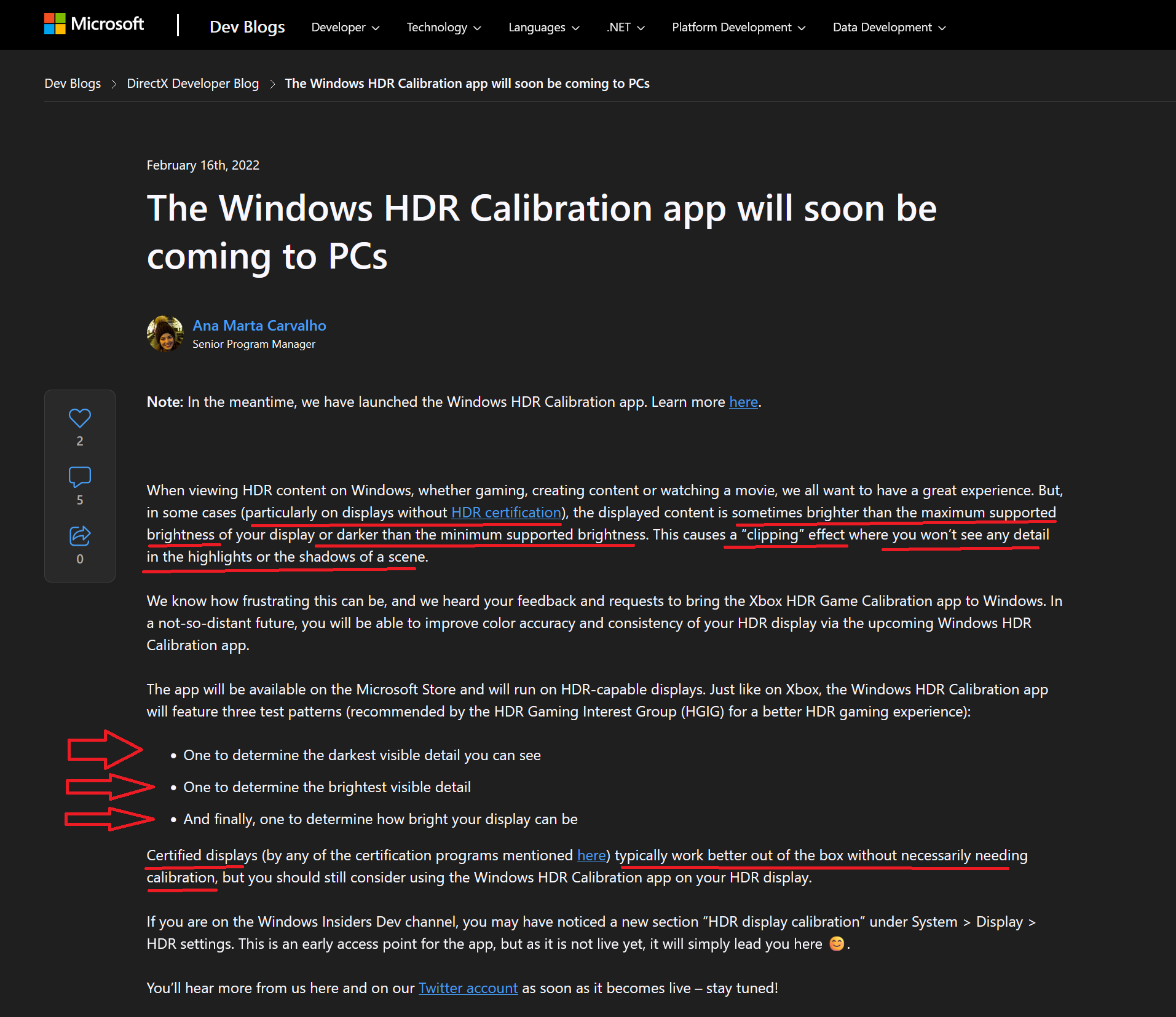This screenshot has height=1017, width=1176.
Task: Select the four-square Microsoft icon
Action: 55,23
